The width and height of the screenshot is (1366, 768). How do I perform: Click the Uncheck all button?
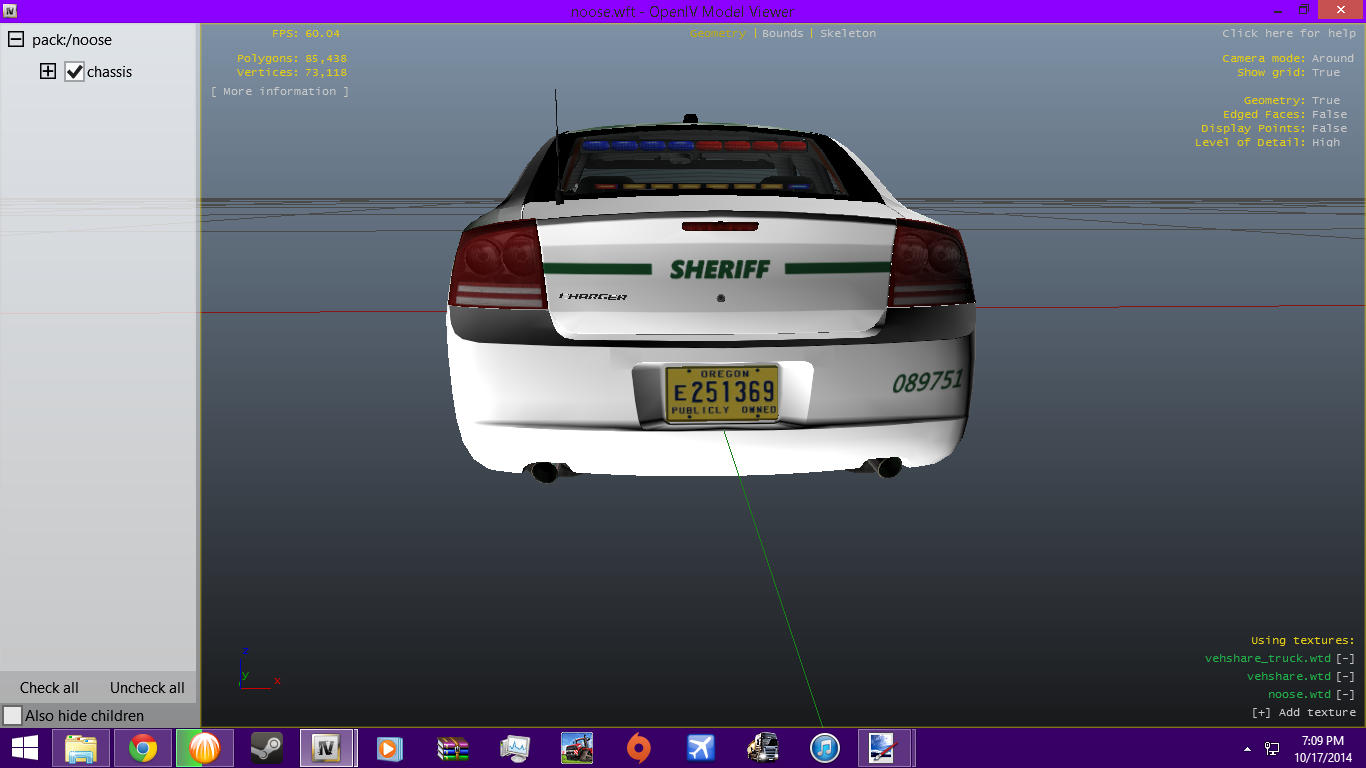147,688
